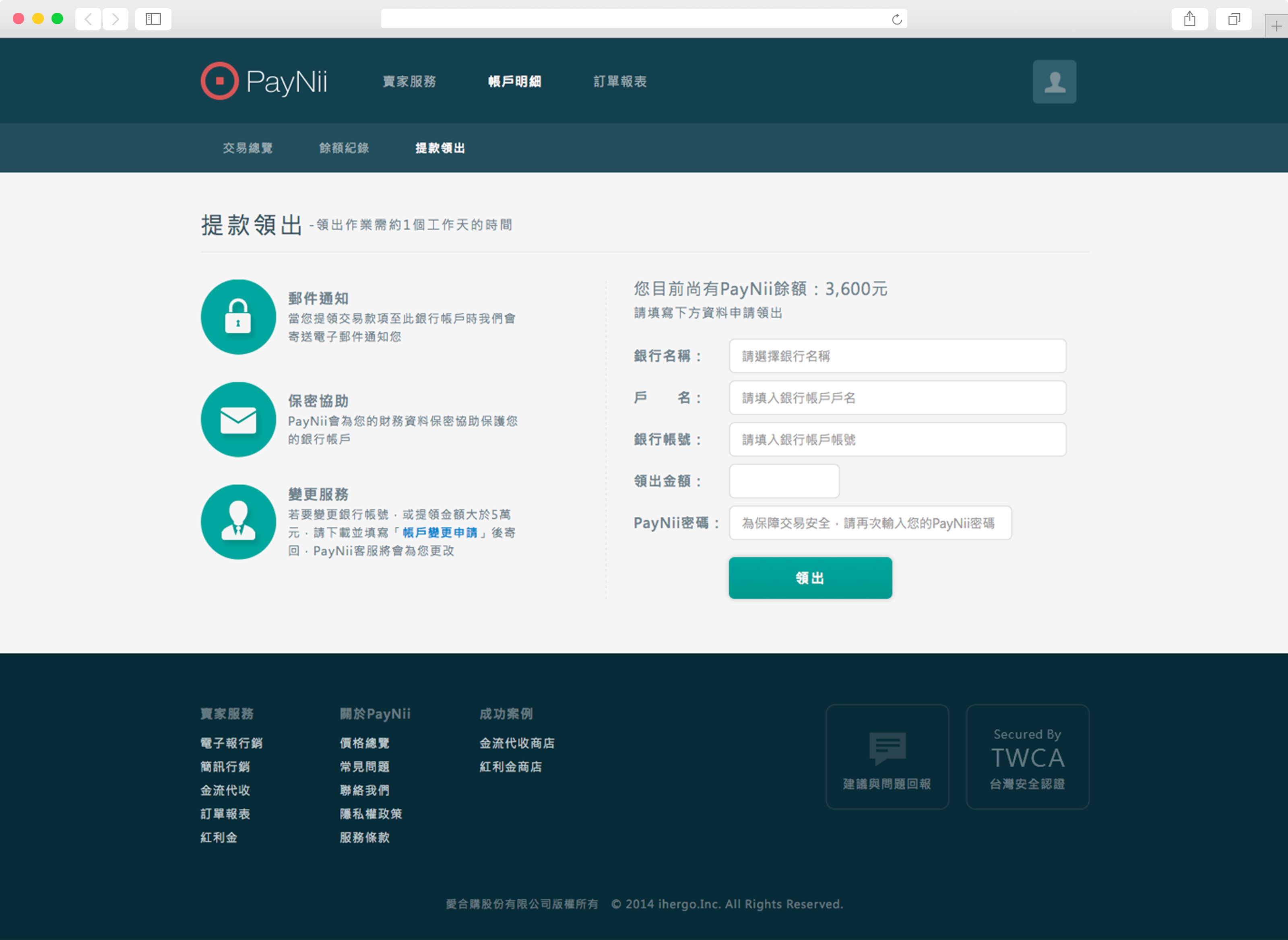The height and width of the screenshot is (940, 1288).
Task: Click the Safari share icon
Action: 1189,19
